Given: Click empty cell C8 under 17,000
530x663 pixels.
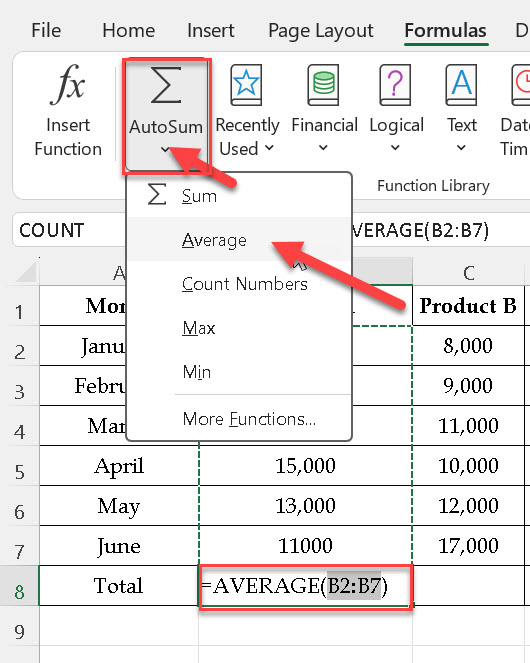Looking at the screenshot, I should pos(468,586).
